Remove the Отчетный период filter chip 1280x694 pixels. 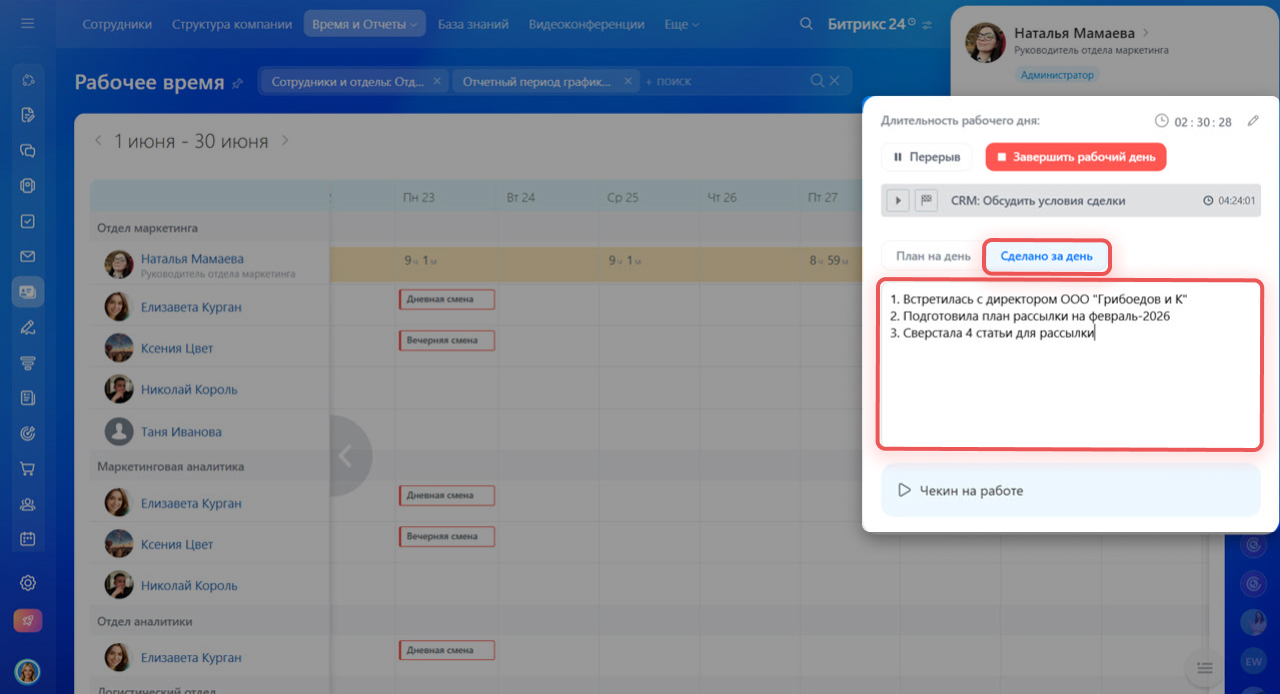click(628, 82)
